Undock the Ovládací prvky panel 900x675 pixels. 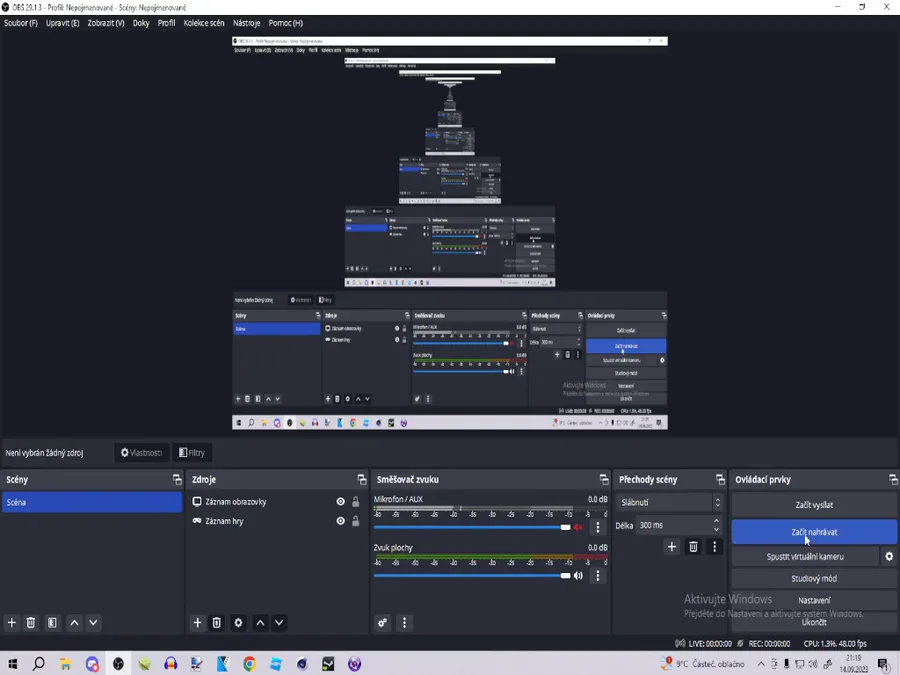(x=893, y=479)
